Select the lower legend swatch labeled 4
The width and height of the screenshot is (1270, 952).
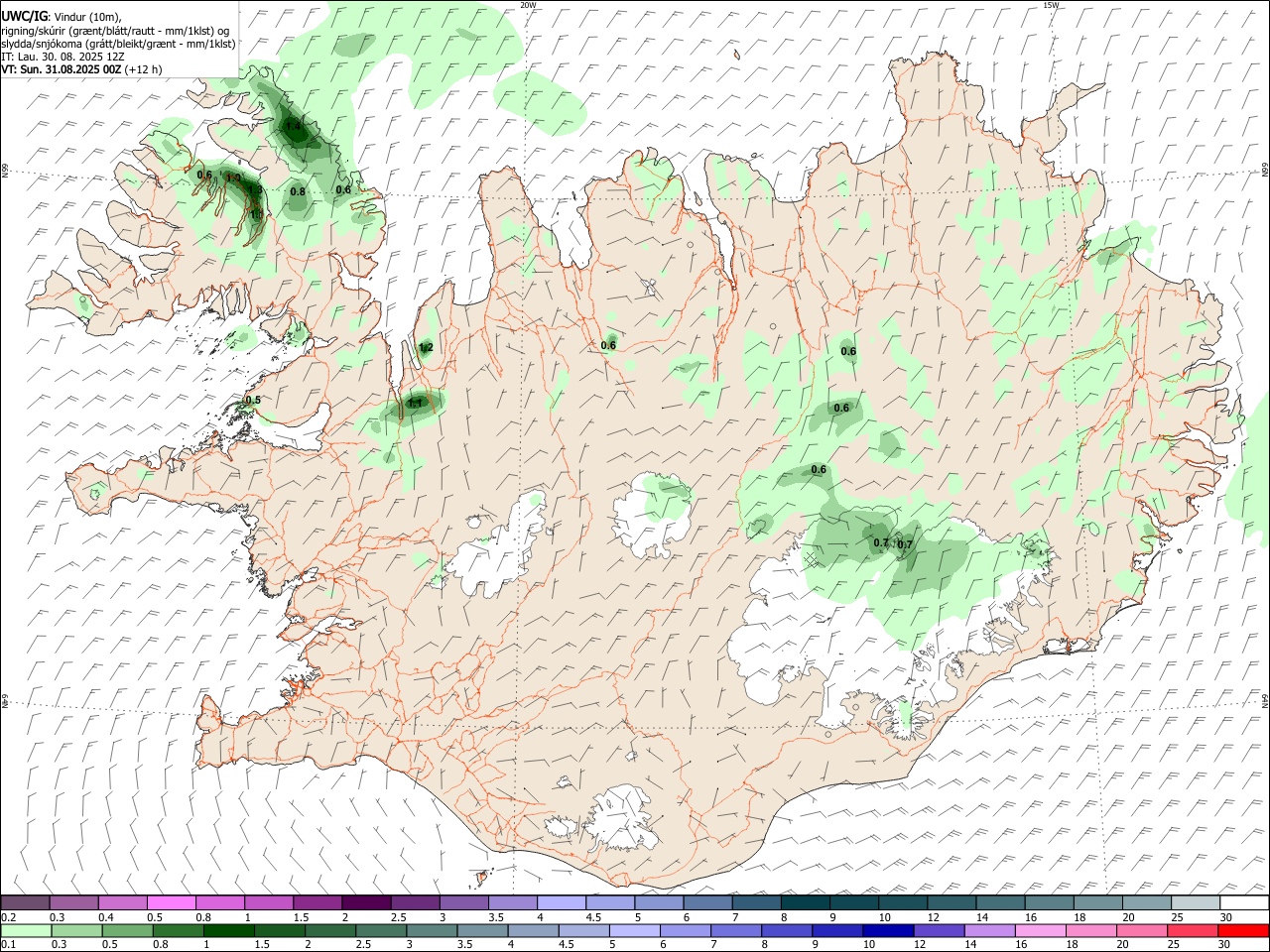(532, 930)
